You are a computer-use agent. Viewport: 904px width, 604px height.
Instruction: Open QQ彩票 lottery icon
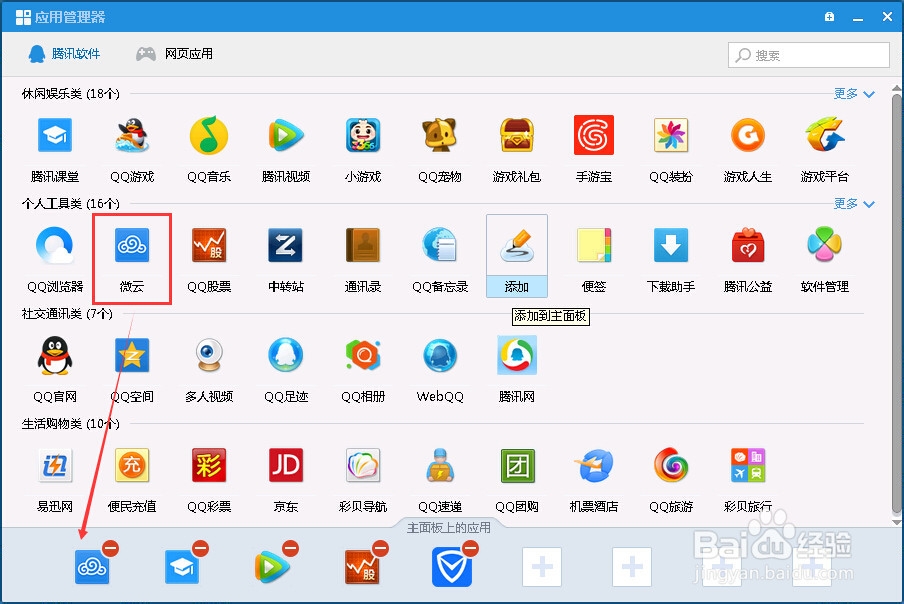209,466
